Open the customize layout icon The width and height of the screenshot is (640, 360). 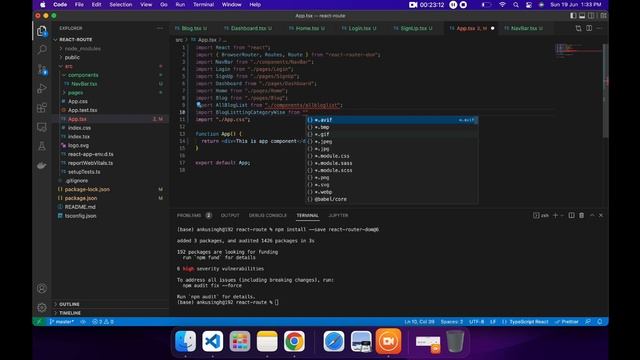(603, 16)
